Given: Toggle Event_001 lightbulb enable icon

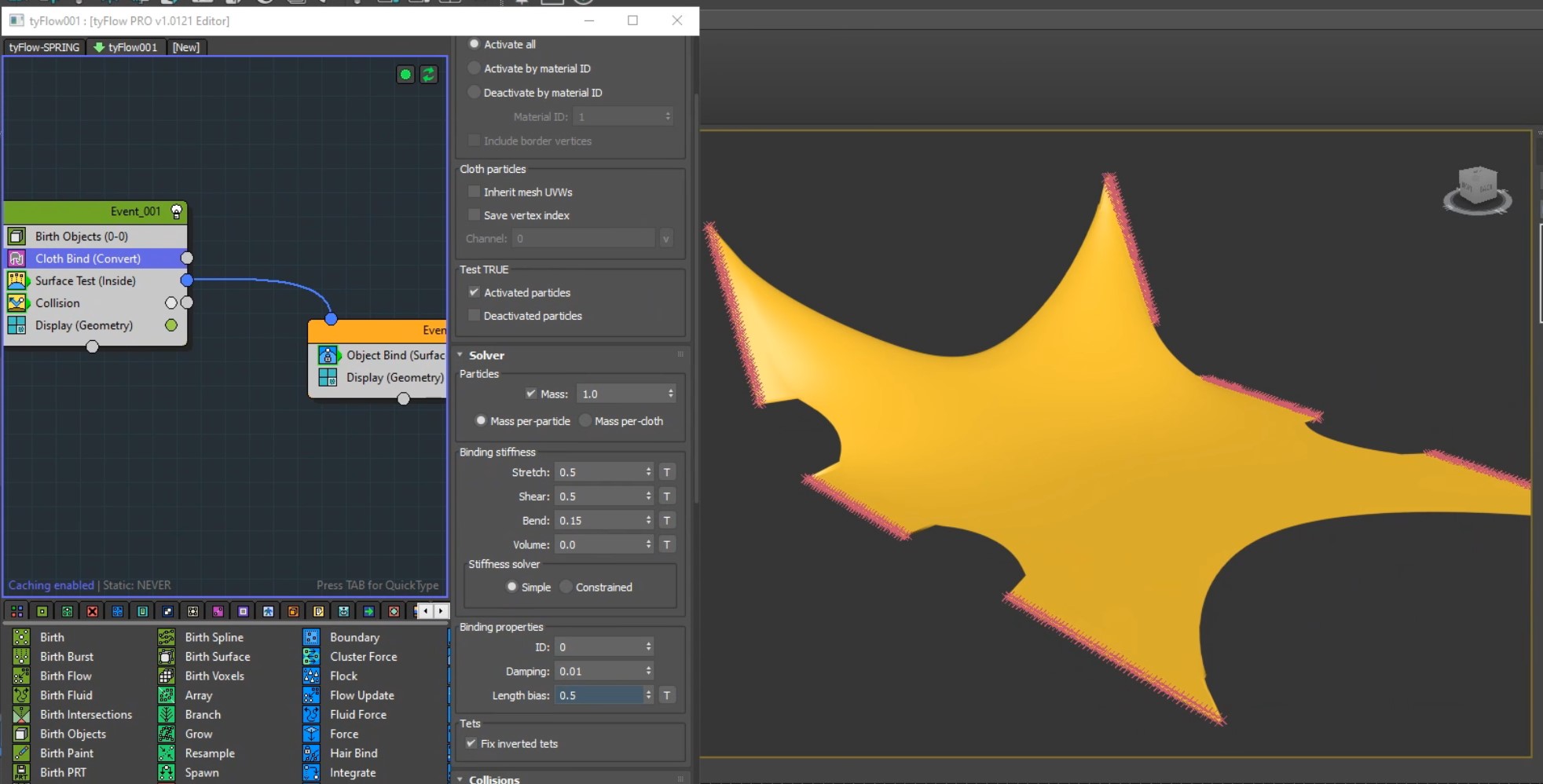Looking at the screenshot, I should click(177, 211).
